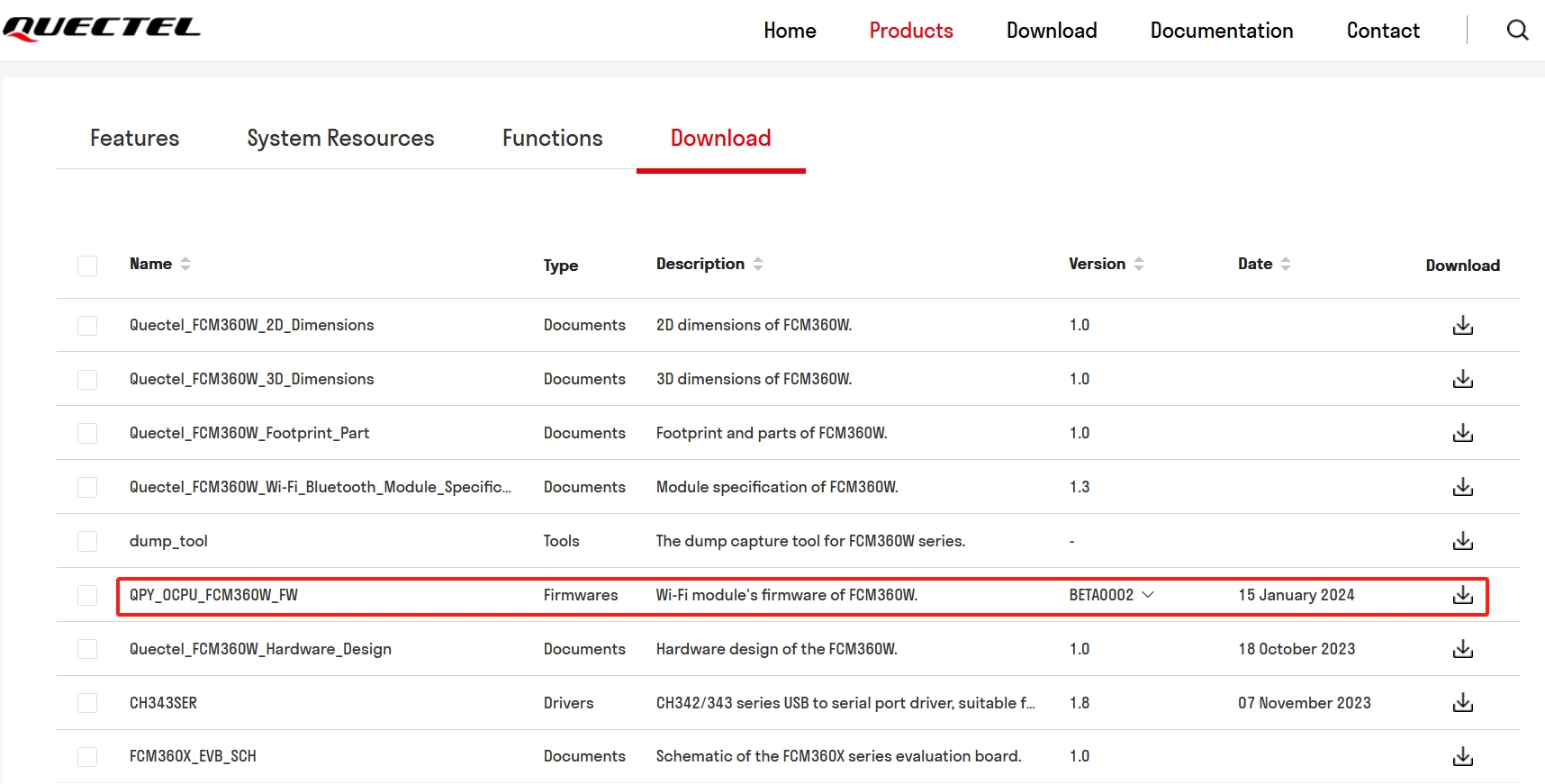The width and height of the screenshot is (1545, 784).
Task: Click the Type column header
Action: 561,266
